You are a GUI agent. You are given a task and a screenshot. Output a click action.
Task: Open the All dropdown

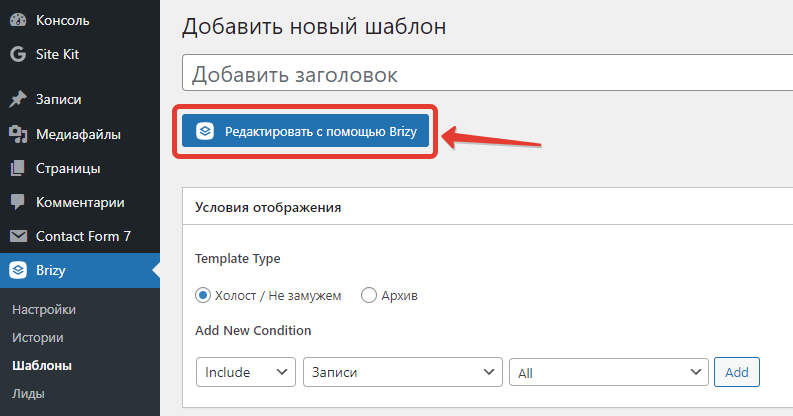(x=608, y=373)
